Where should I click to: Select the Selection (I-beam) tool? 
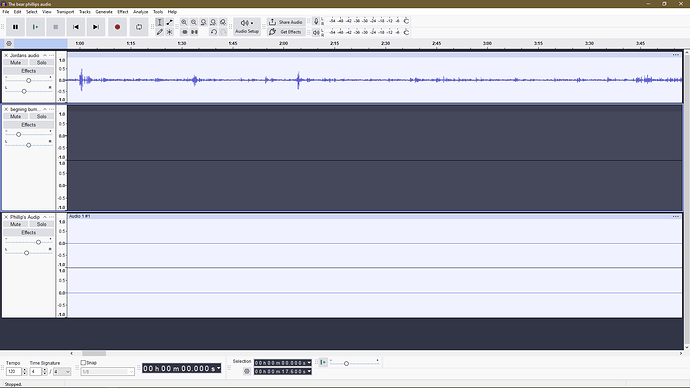160,22
